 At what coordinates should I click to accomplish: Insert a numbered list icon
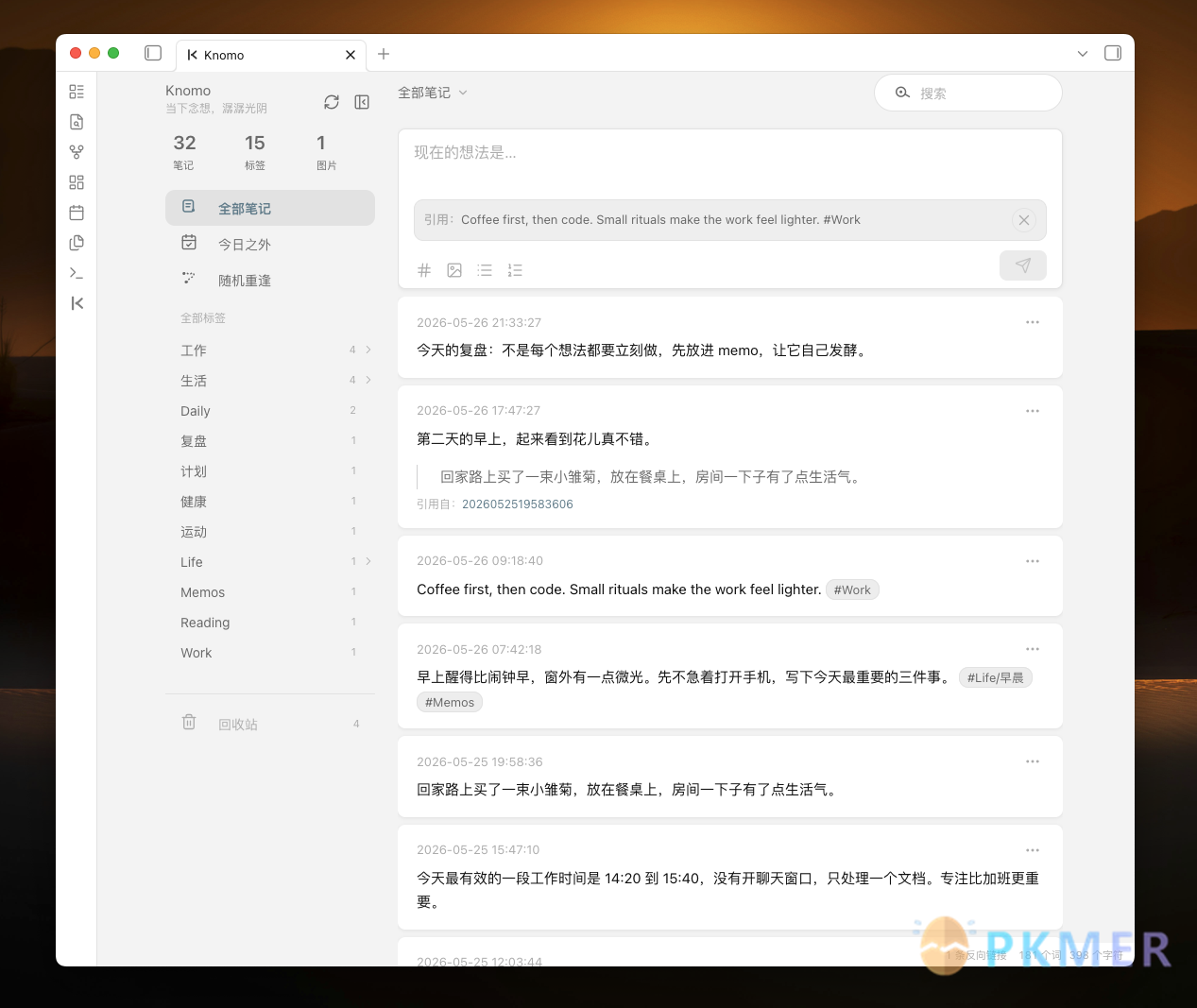pyautogui.click(x=515, y=270)
